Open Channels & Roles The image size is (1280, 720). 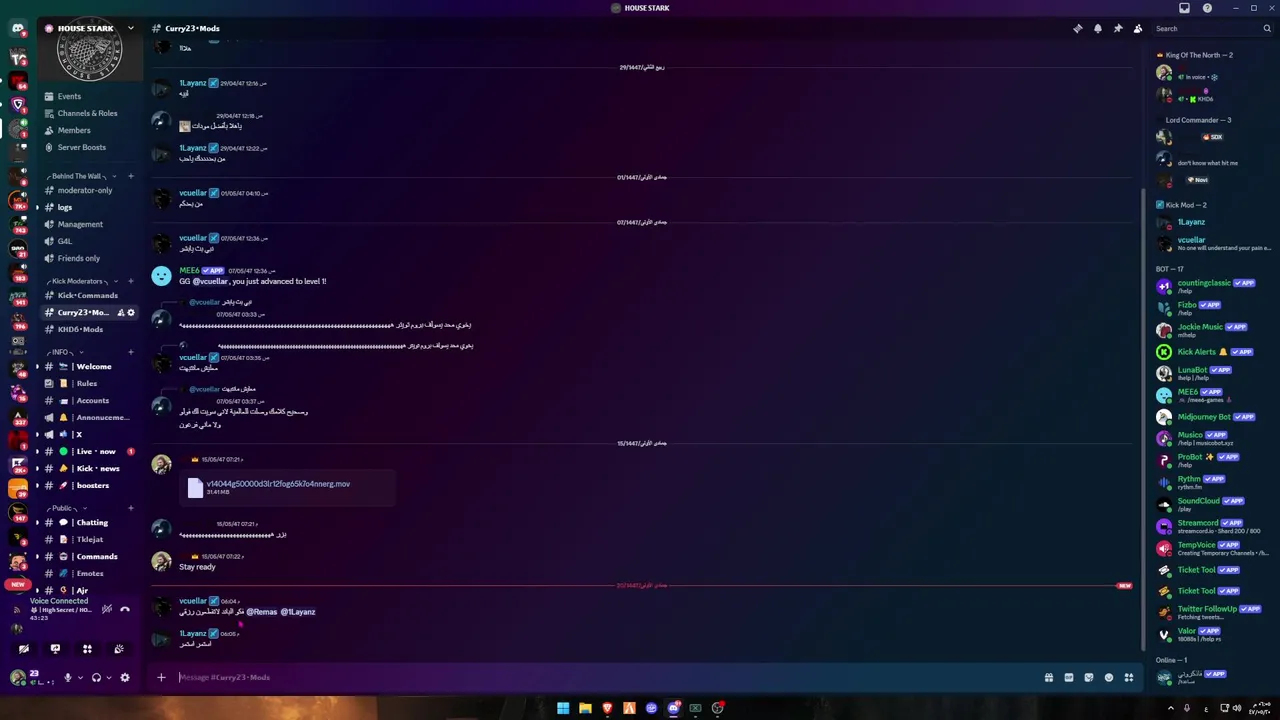pyautogui.click(x=90, y=113)
